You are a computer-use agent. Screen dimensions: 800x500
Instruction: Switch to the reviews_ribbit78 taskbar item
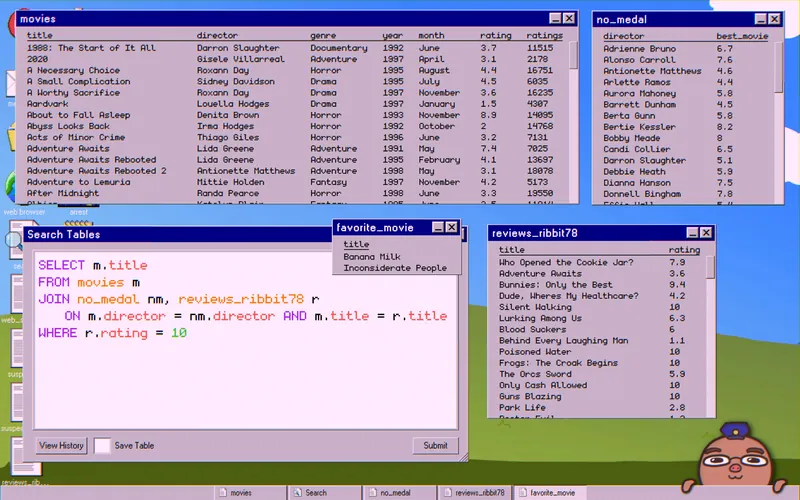[x=474, y=493]
